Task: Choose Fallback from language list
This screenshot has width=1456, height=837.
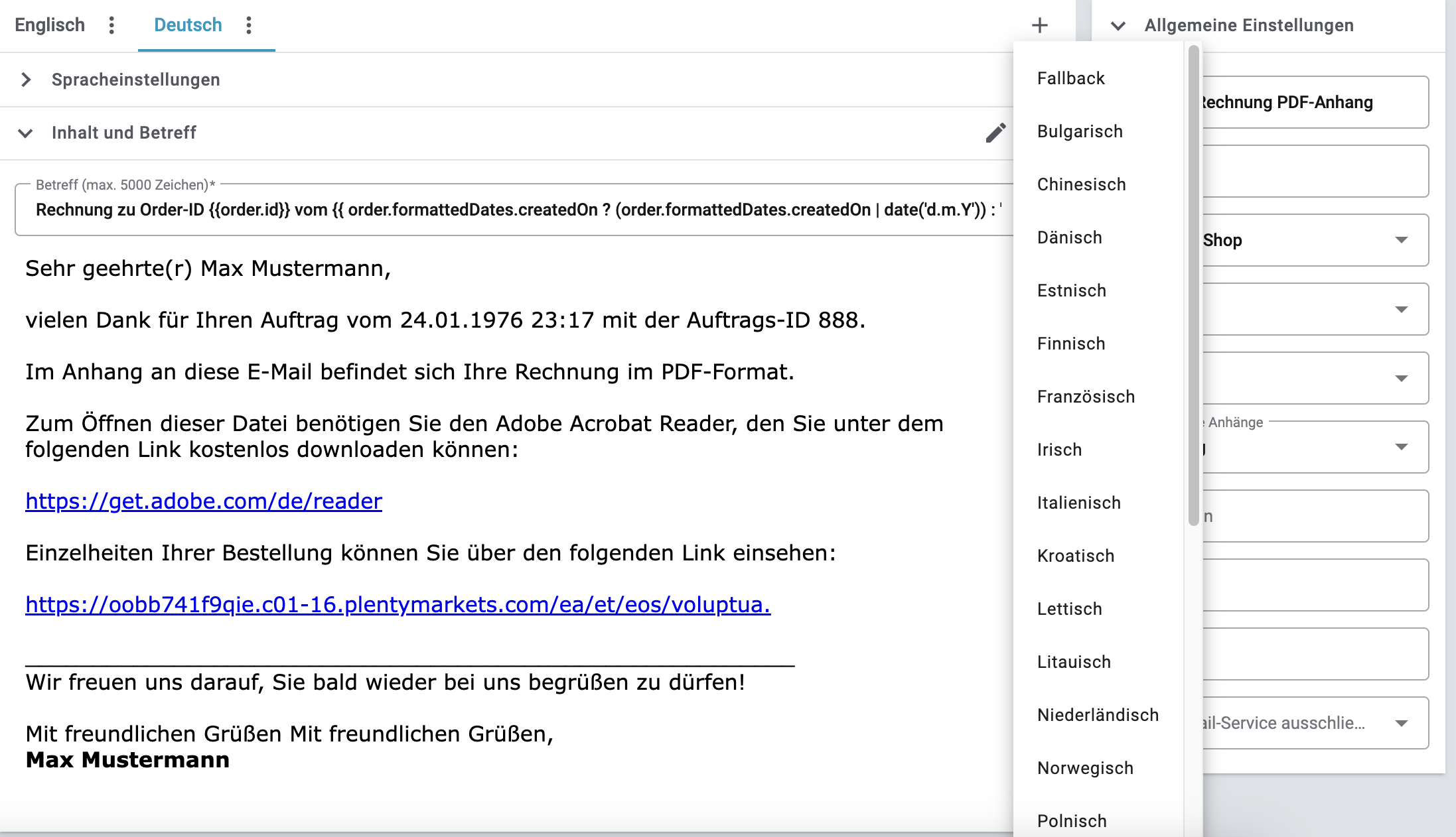Action: click(1070, 78)
